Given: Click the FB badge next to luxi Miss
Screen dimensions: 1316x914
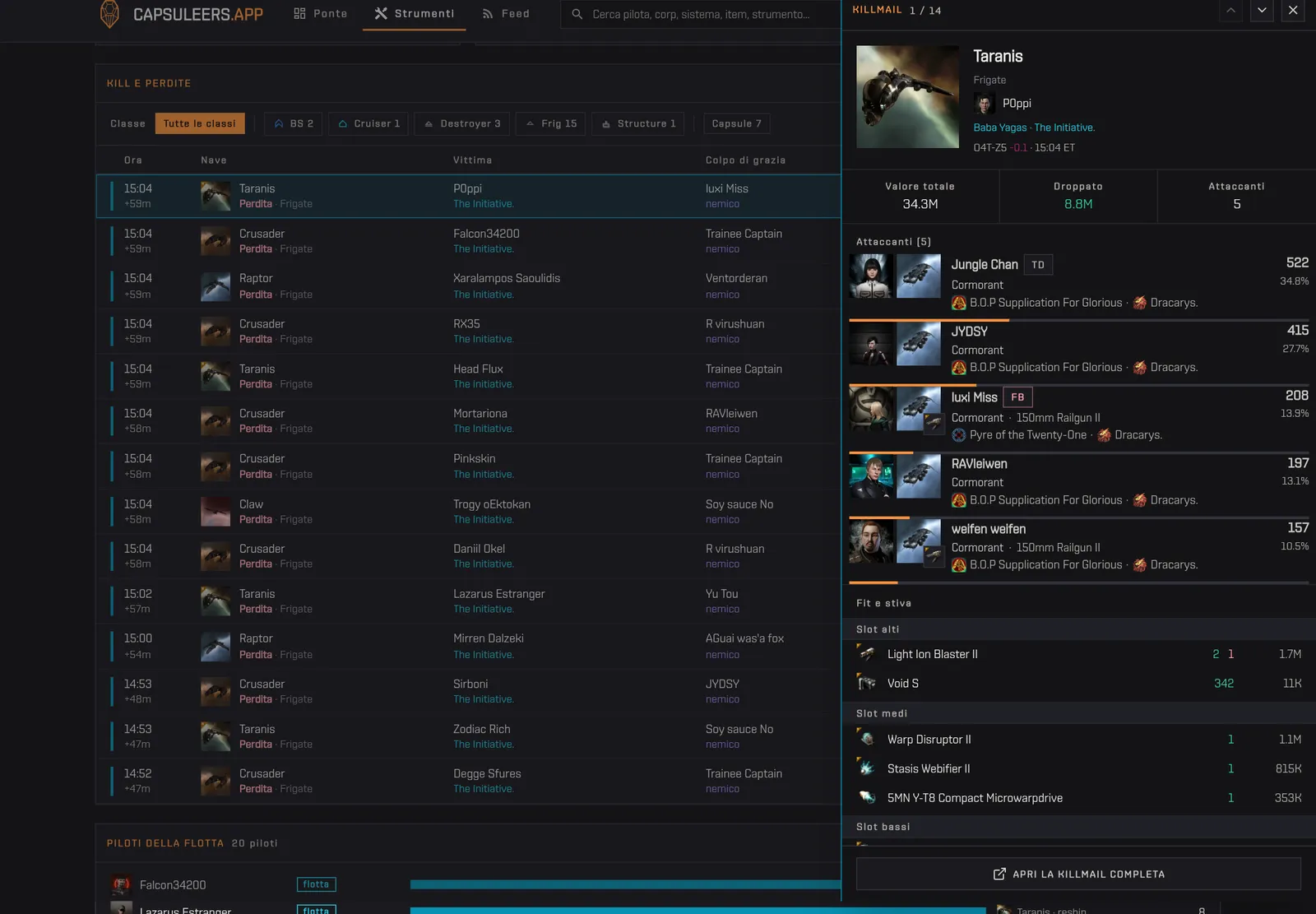Looking at the screenshot, I should click(1017, 397).
